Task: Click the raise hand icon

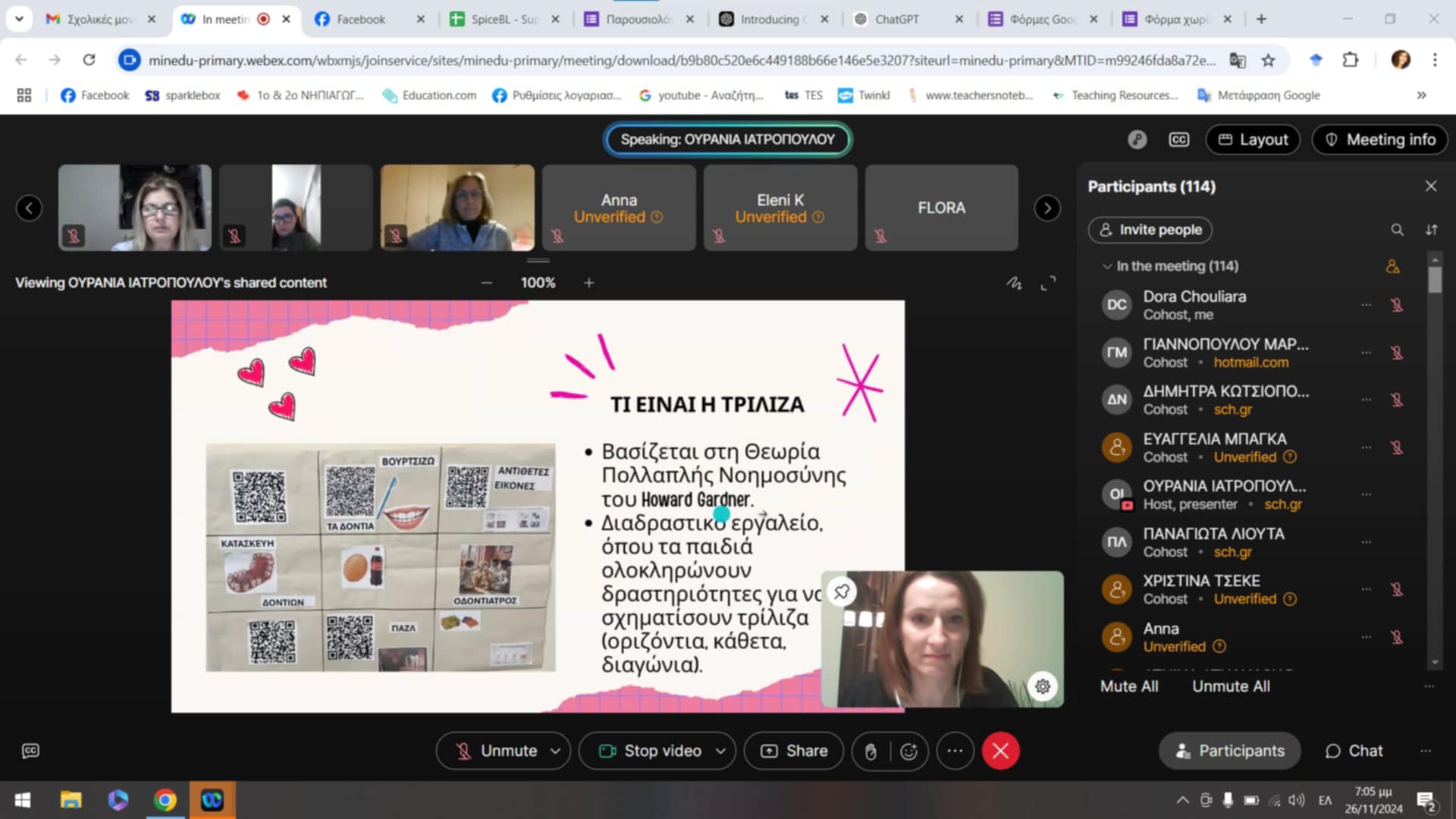Action: (x=871, y=751)
